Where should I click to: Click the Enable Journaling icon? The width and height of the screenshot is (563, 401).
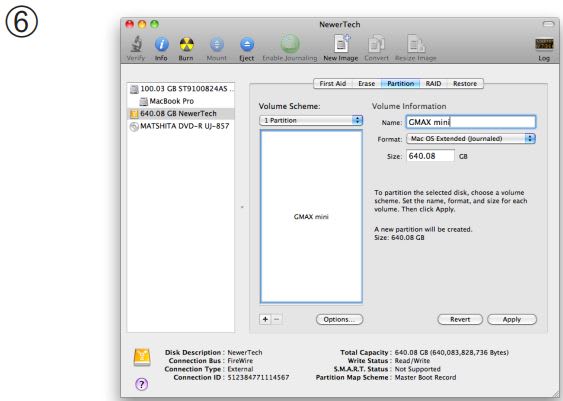(x=290, y=44)
